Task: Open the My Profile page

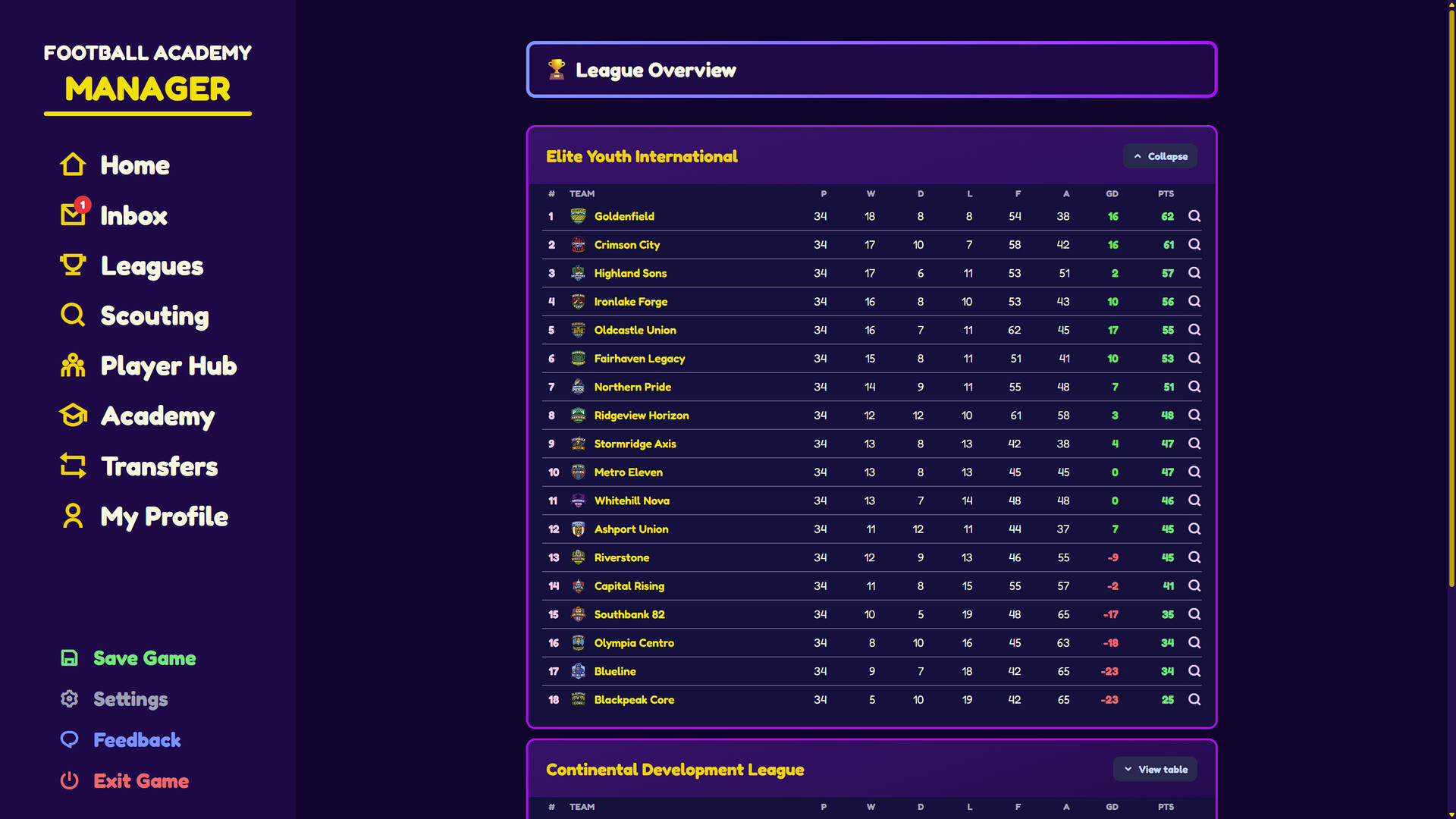Action: coord(164,516)
